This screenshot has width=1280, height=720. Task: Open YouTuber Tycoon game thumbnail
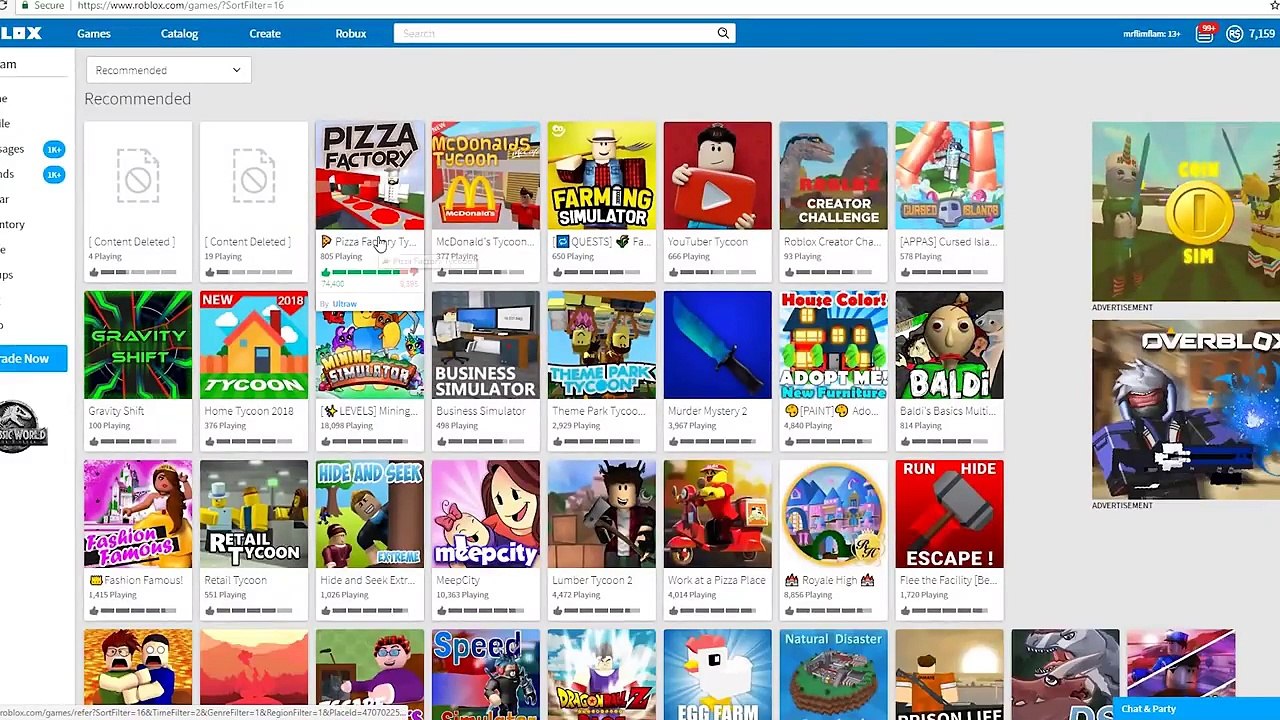tap(718, 176)
